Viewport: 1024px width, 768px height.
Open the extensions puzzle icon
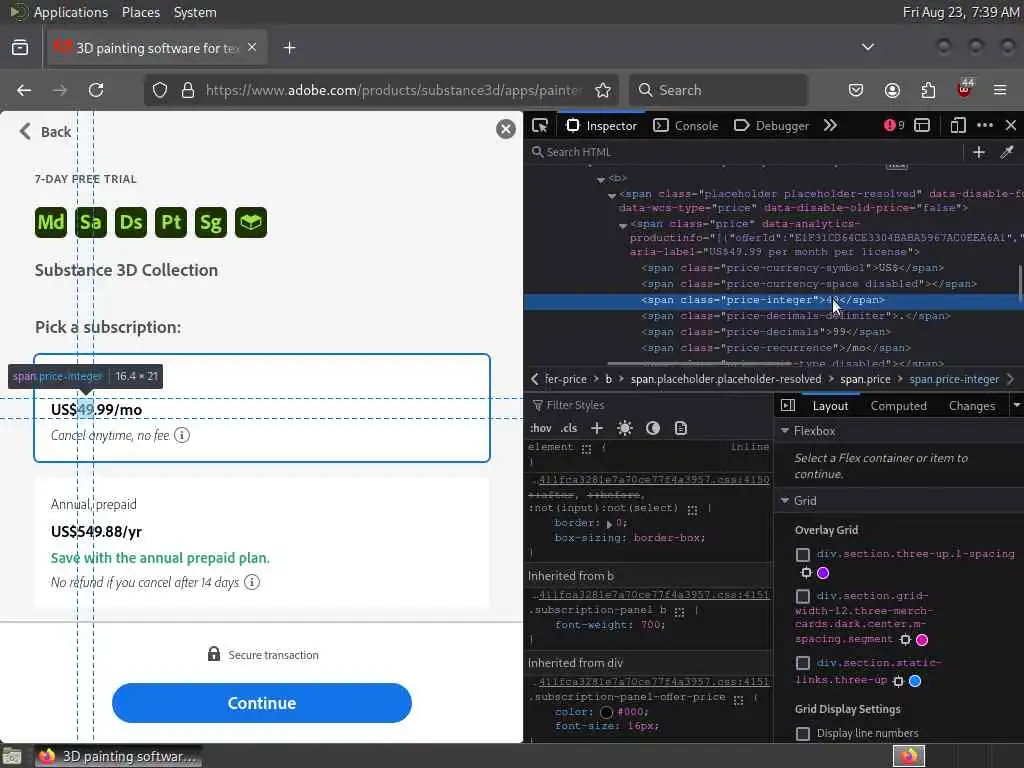pos(928,90)
